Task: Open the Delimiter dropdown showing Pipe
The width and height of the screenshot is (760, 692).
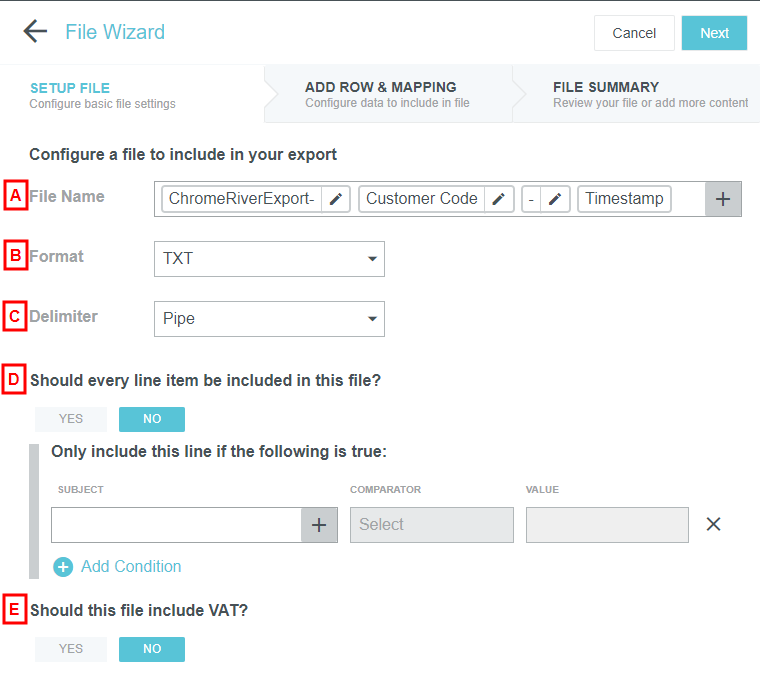Action: tap(269, 319)
